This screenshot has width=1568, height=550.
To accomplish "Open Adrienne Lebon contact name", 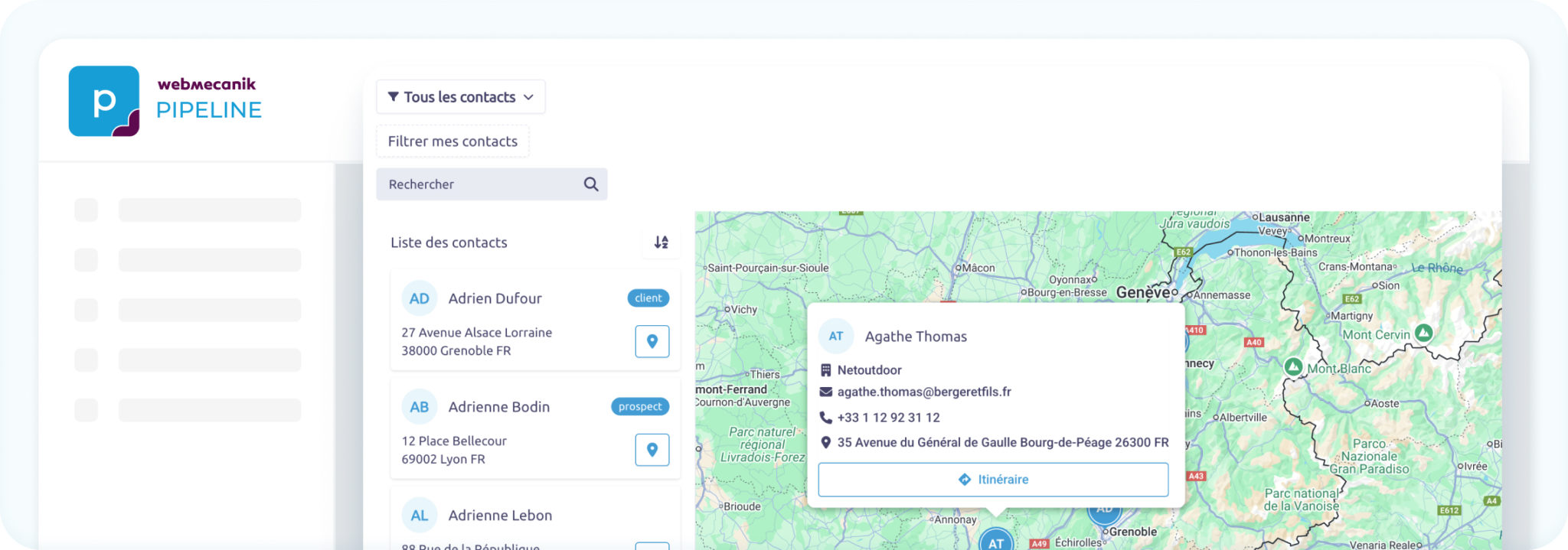I will (x=500, y=516).
